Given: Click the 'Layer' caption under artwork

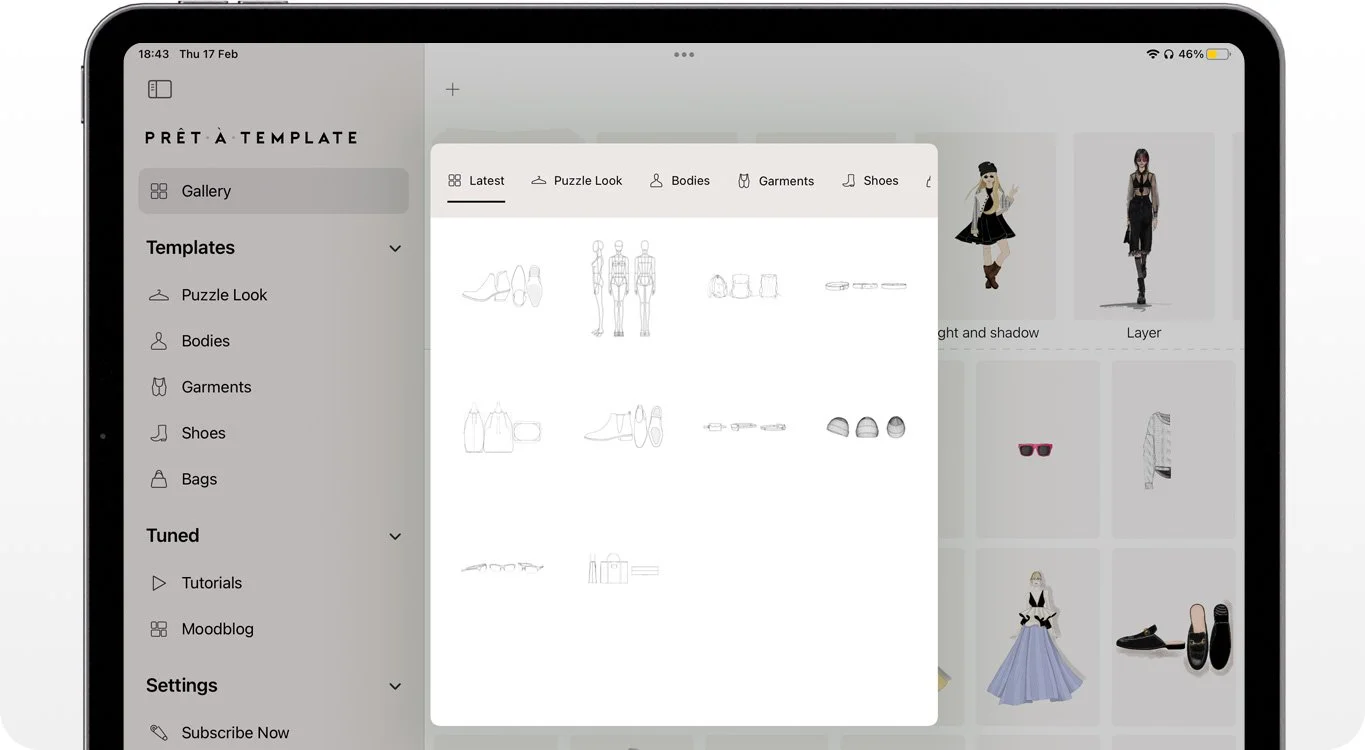Looking at the screenshot, I should click(x=1144, y=333).
